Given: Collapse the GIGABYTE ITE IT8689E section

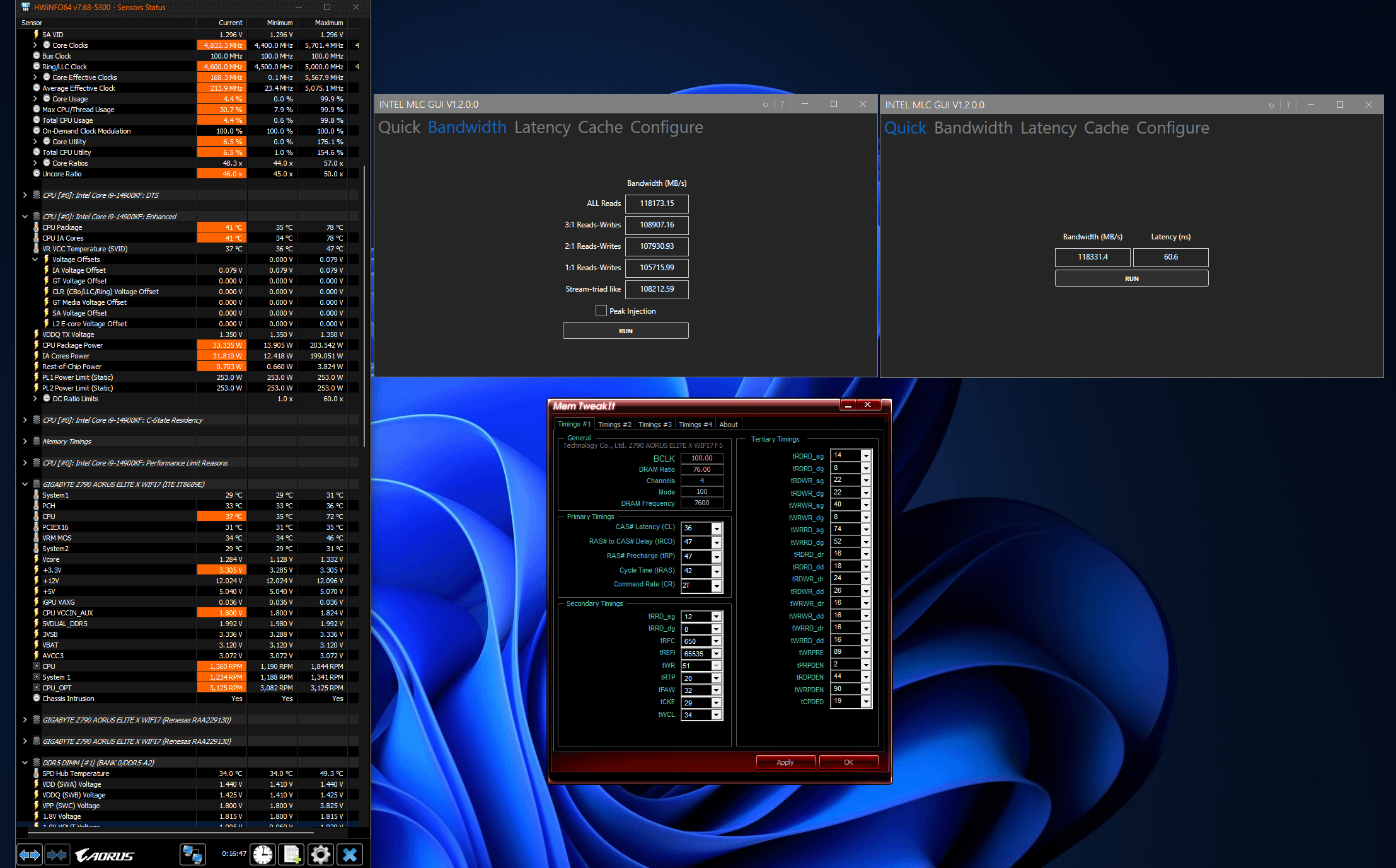Looking at the screenshot, I should 25,484.
